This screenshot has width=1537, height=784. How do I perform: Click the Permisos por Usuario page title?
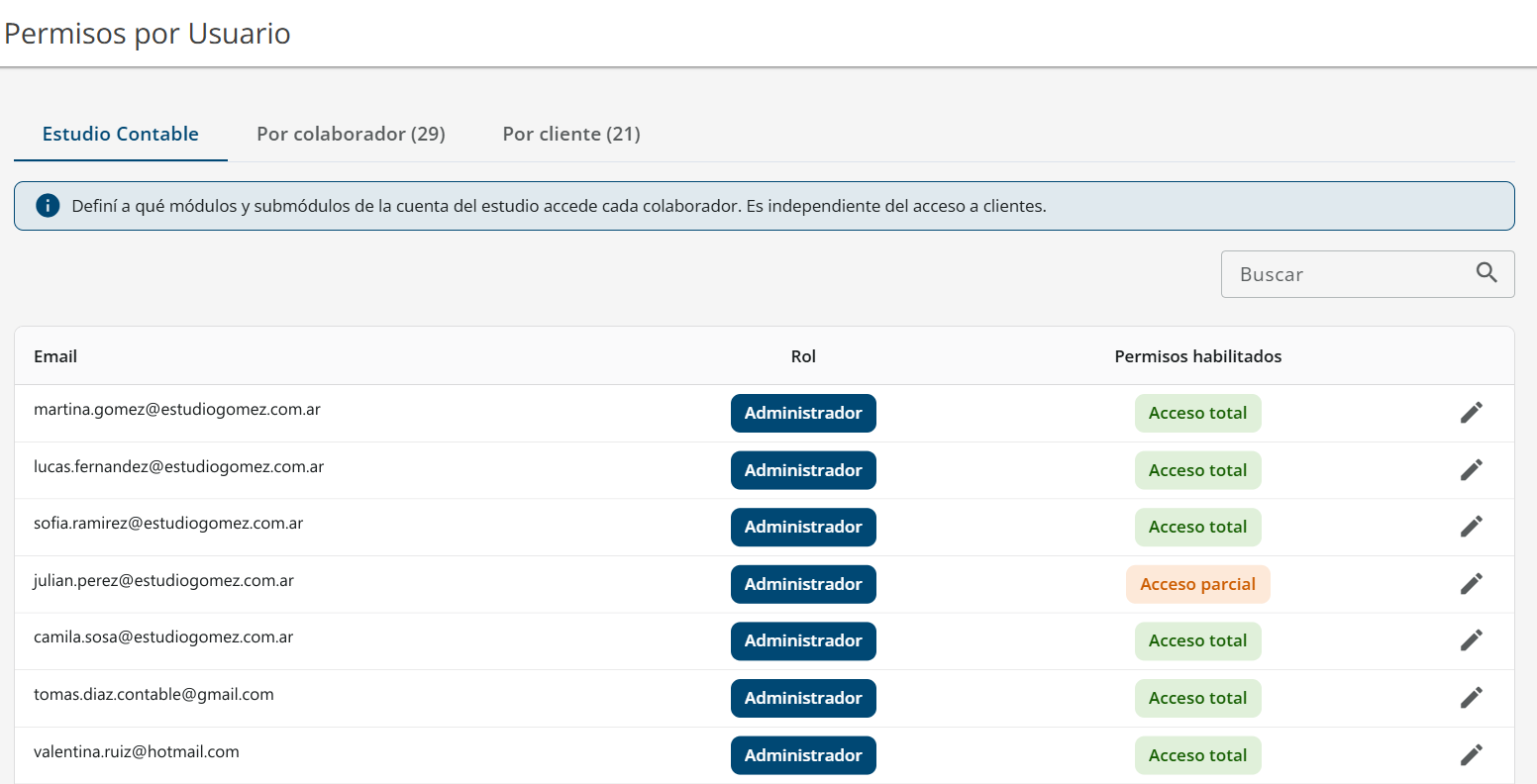[148, 34]
